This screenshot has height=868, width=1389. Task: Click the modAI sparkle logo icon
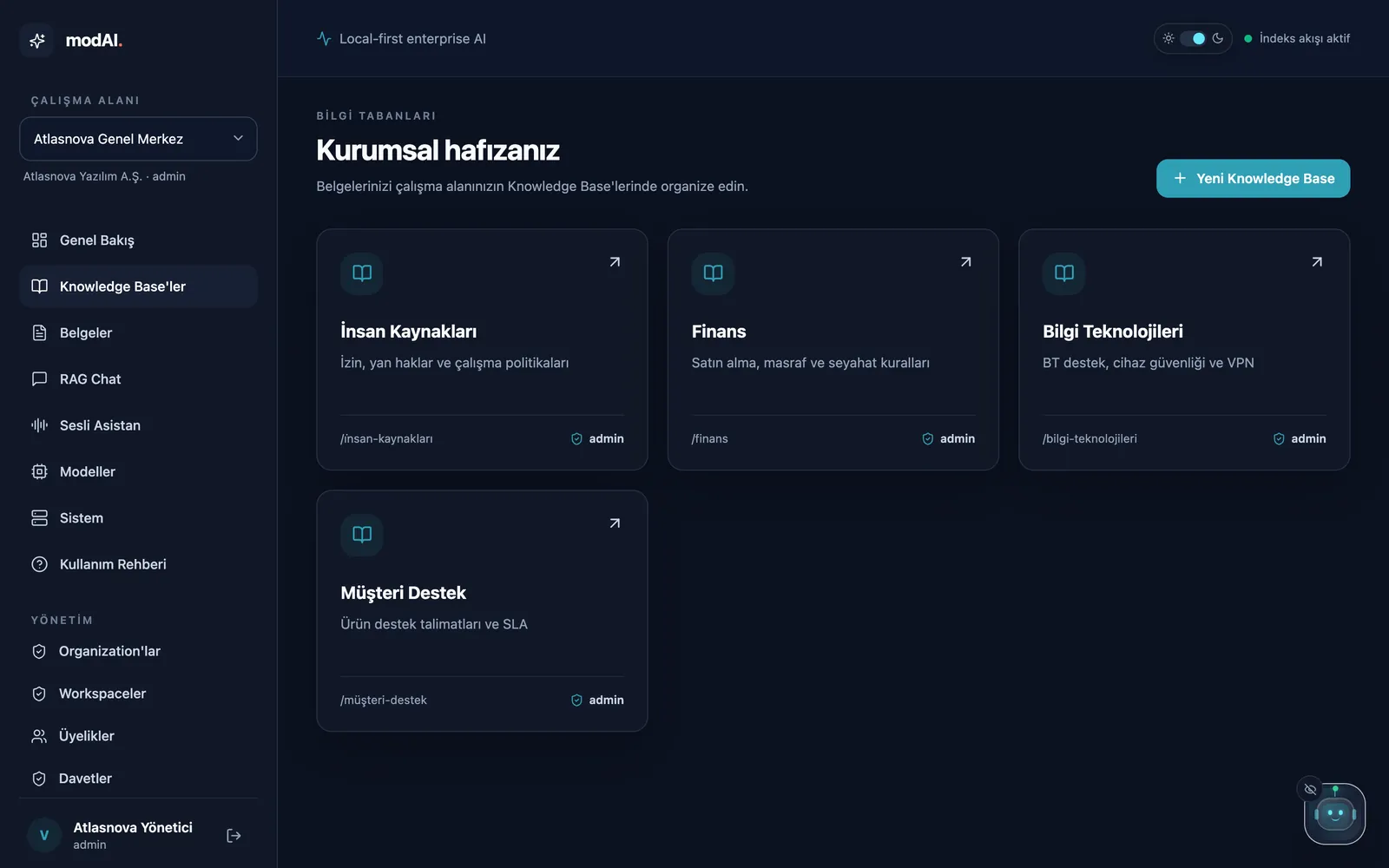[37, 40]
